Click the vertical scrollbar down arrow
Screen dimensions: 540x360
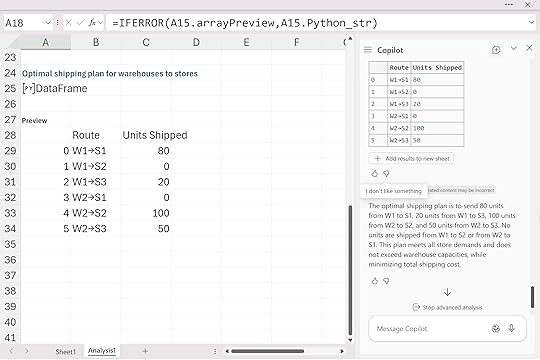pyautogui.click(x=350, y=340)
